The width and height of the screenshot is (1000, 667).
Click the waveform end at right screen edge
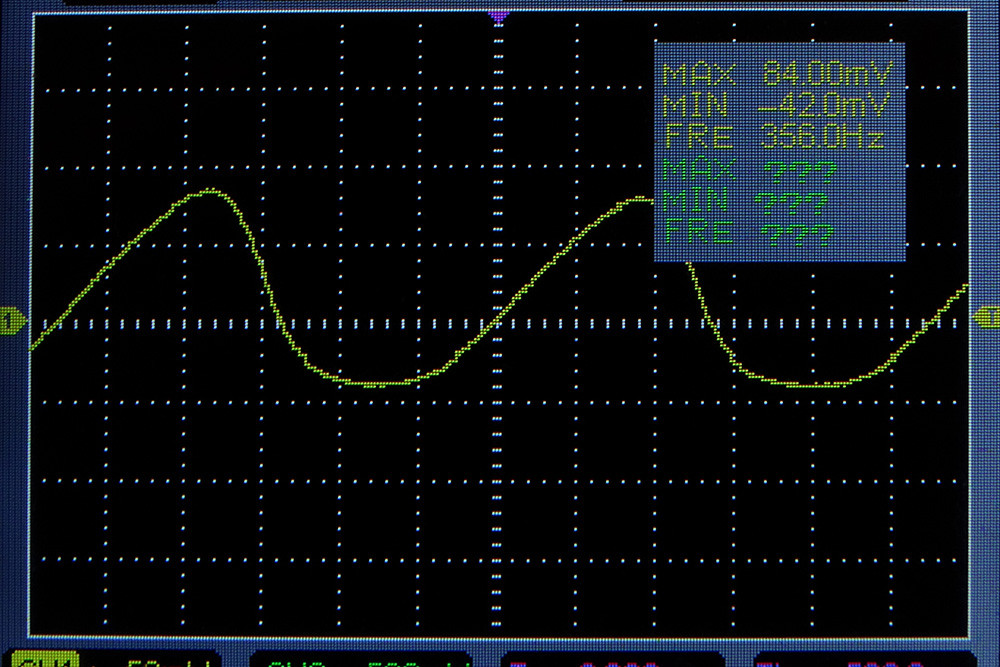click(965, 287)
